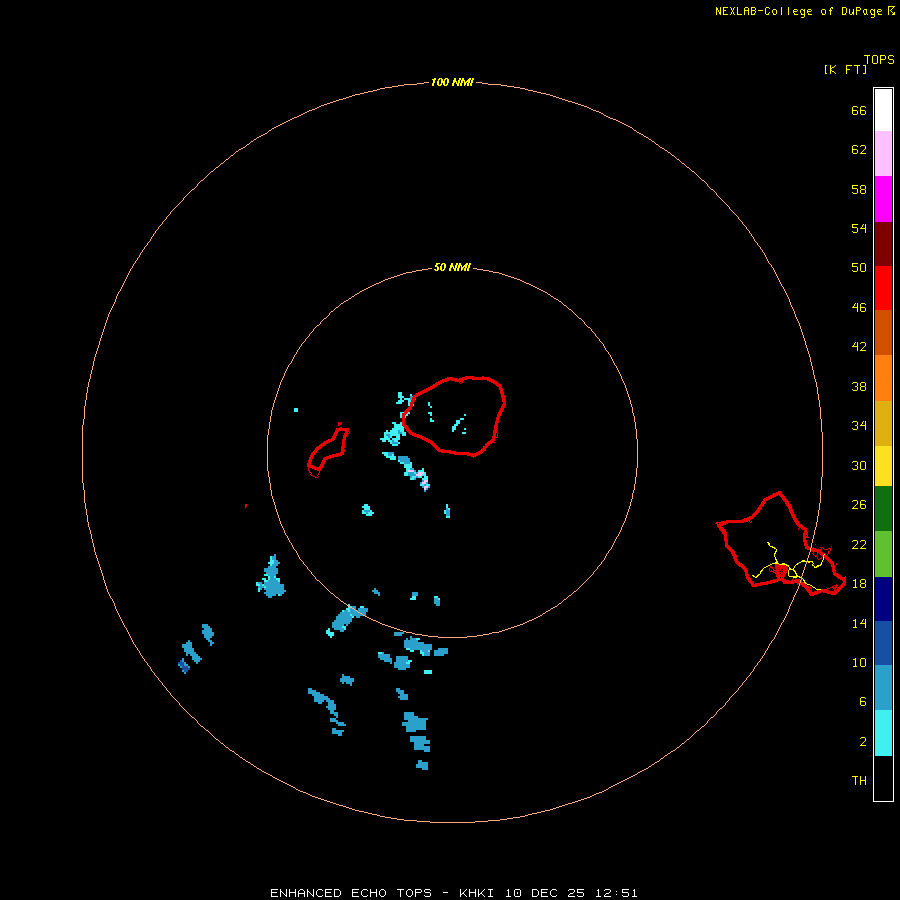The height and width of the screenshot is (900, 900).
Task: Click the legend value '46'
Action: coord(859,307)
